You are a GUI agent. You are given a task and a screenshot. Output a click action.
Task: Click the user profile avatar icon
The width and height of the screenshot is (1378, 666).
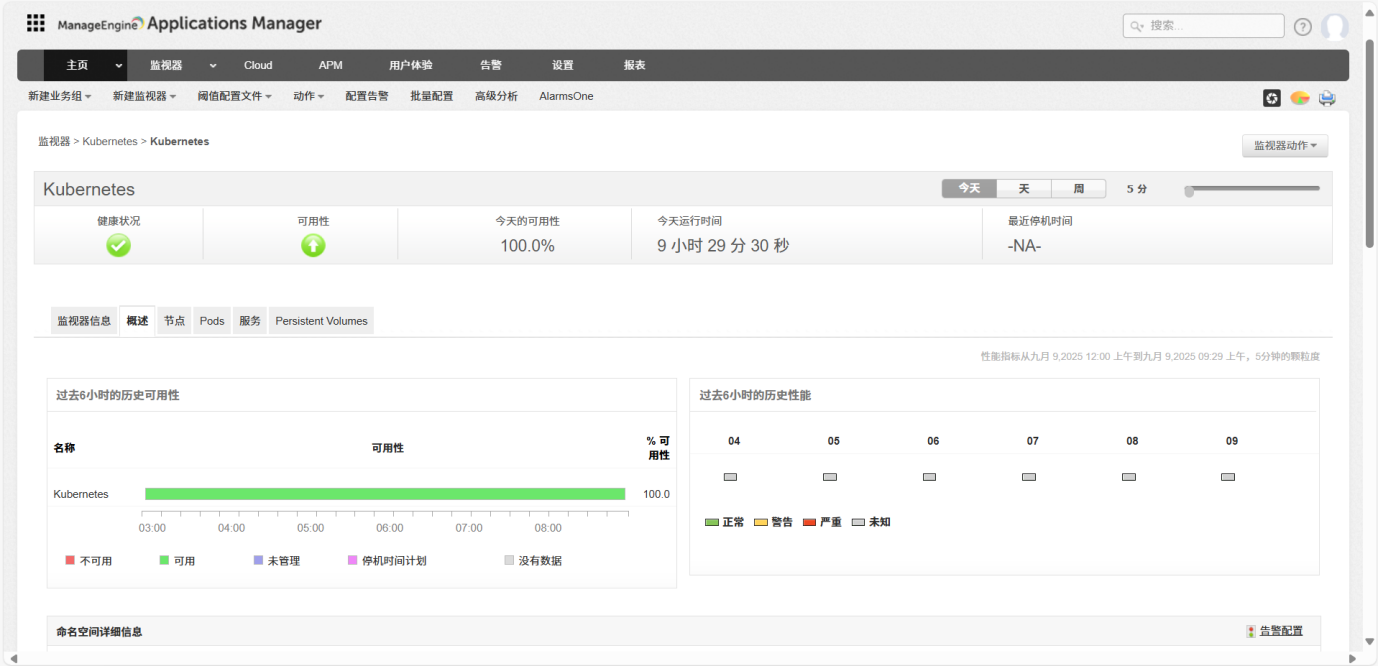click(1336, 26)
